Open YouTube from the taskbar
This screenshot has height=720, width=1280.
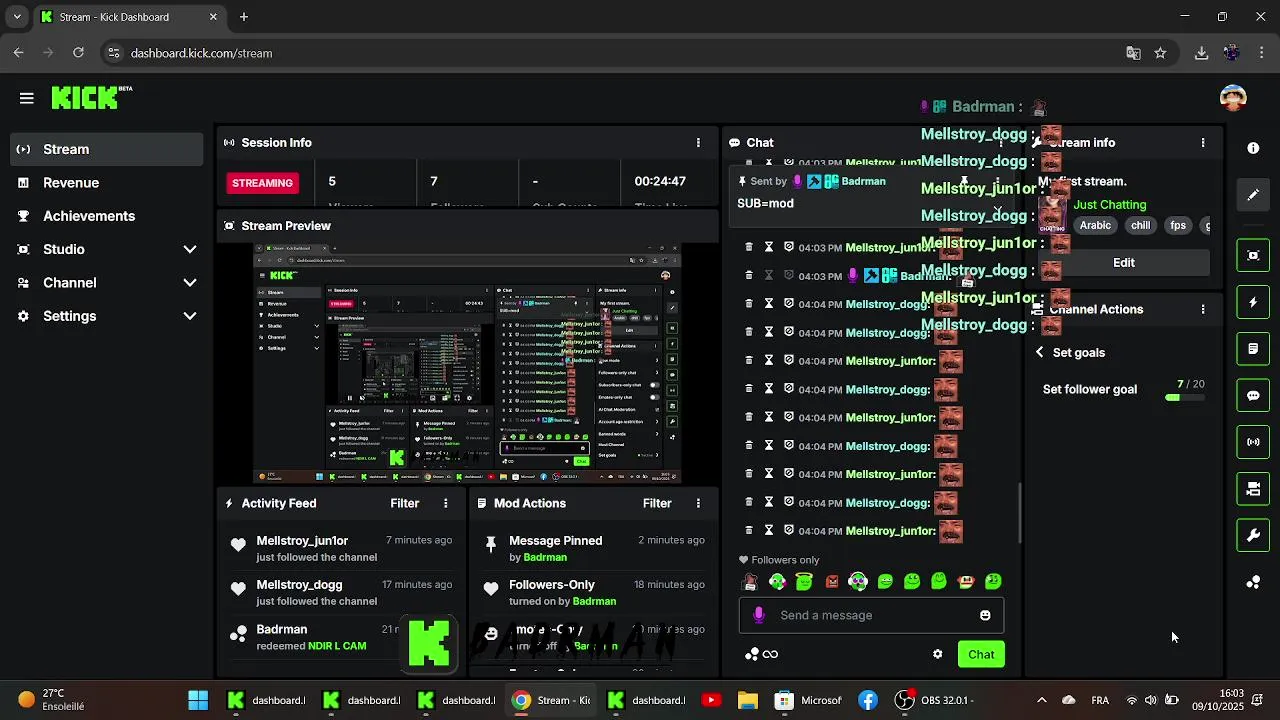pos(711,700)
